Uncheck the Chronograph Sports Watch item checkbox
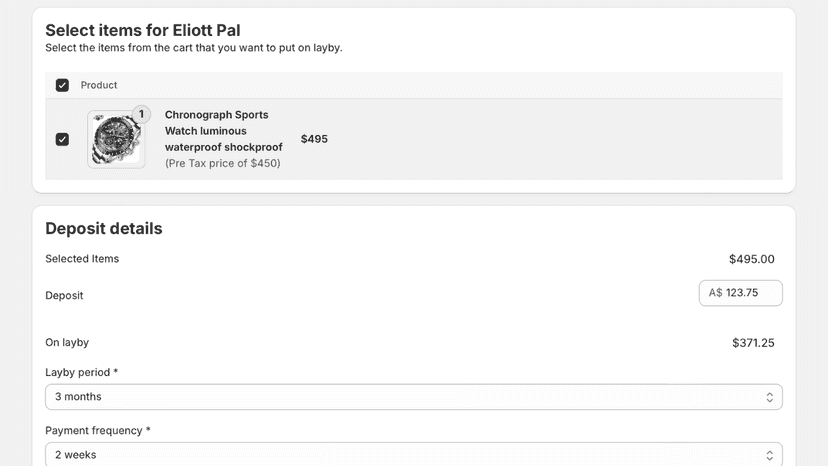Viewport: 828px width, 466px height. click(62, 139)
